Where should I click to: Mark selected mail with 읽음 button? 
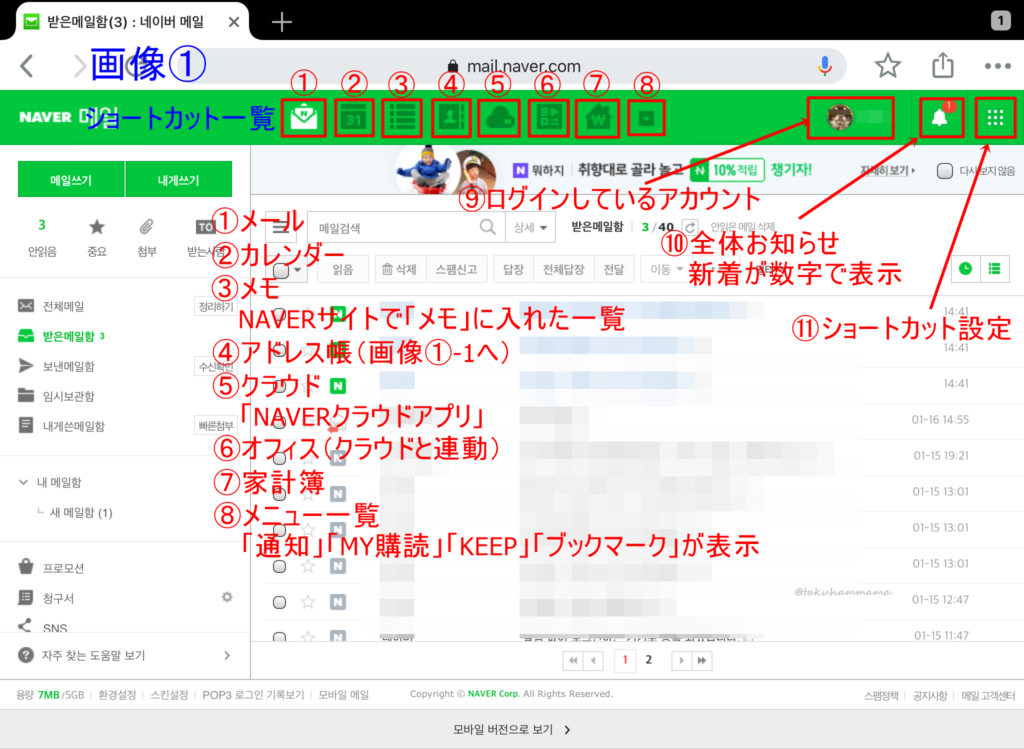coord(342,269)
